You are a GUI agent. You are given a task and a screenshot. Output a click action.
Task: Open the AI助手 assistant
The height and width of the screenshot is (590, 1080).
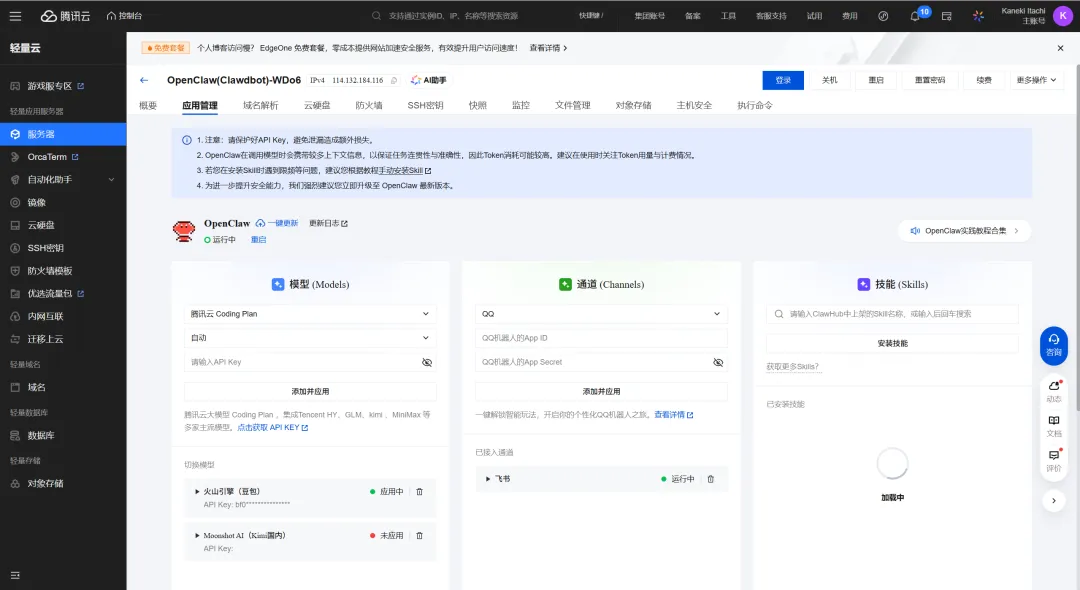pyautogui.click(x=428, y=80)
